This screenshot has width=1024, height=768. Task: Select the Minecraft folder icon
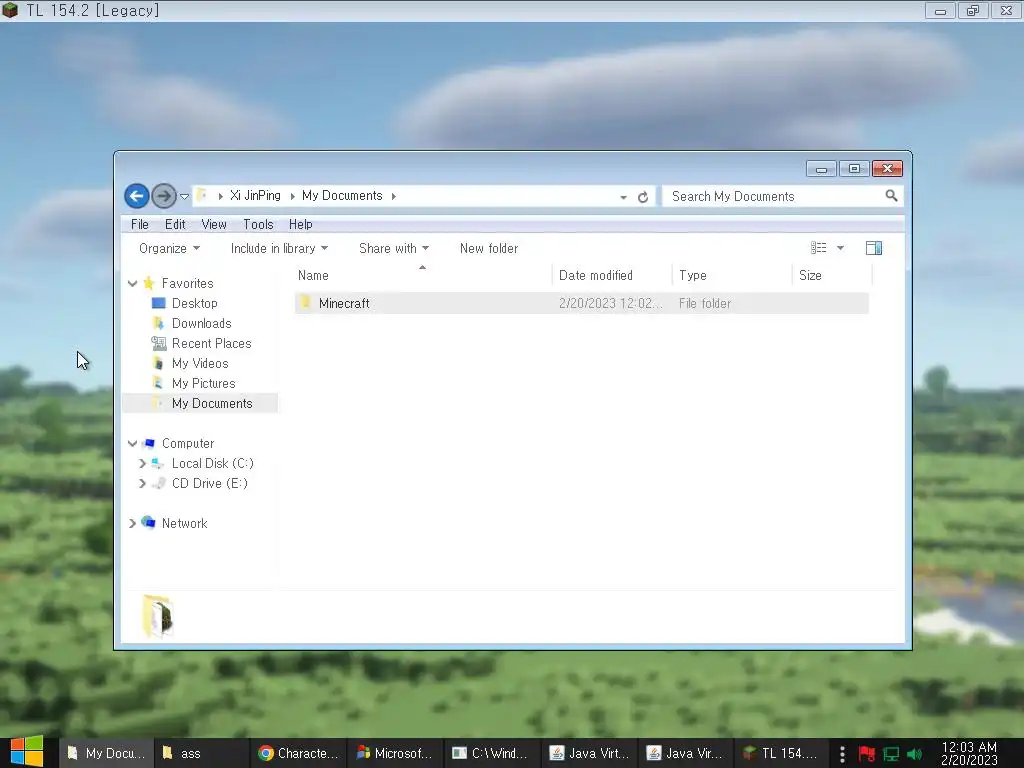(x=305, y=302)
